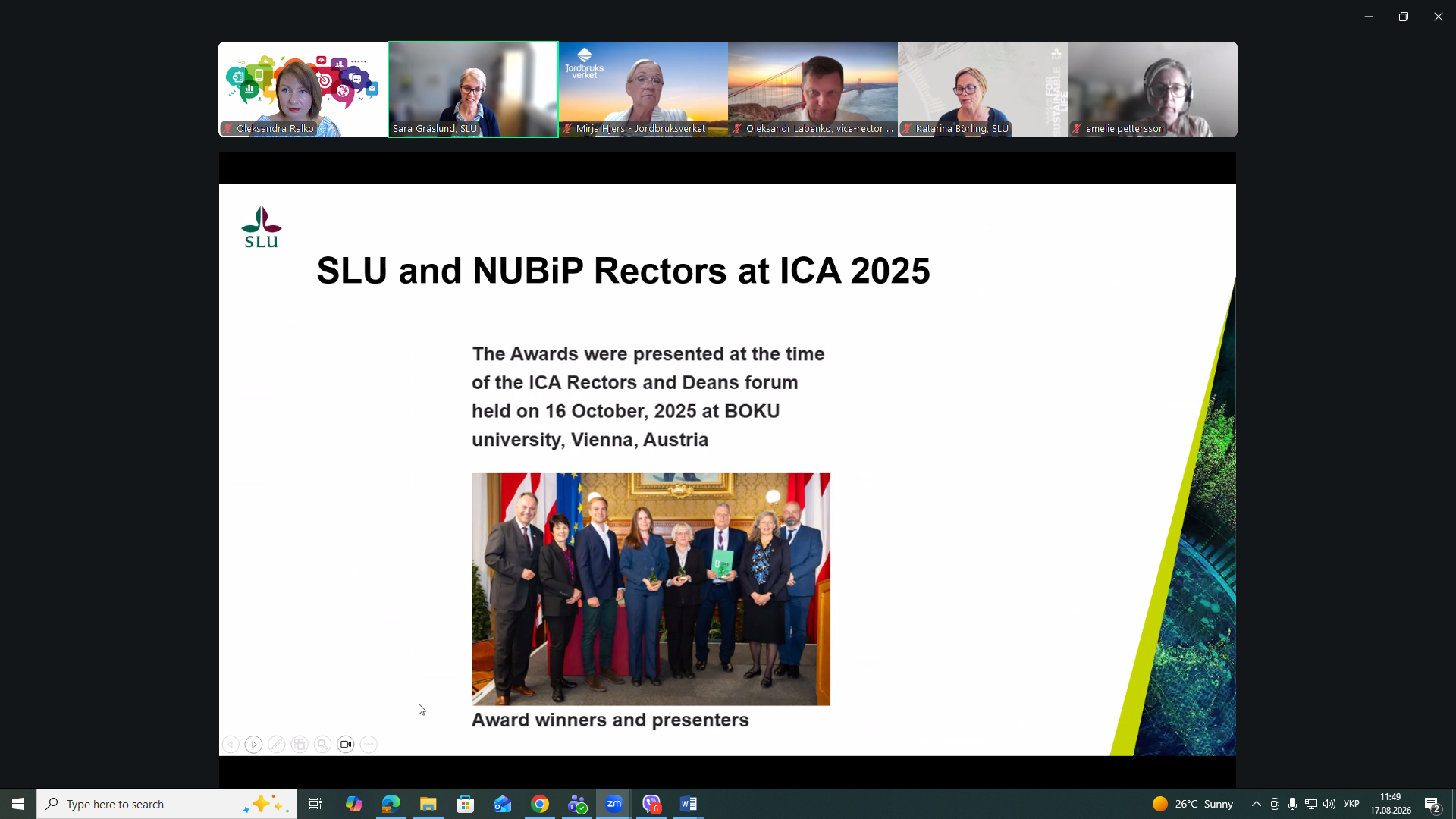1456x819 pixels.
Task: Open File Explorer from taskbar
Action: point(428,804)
